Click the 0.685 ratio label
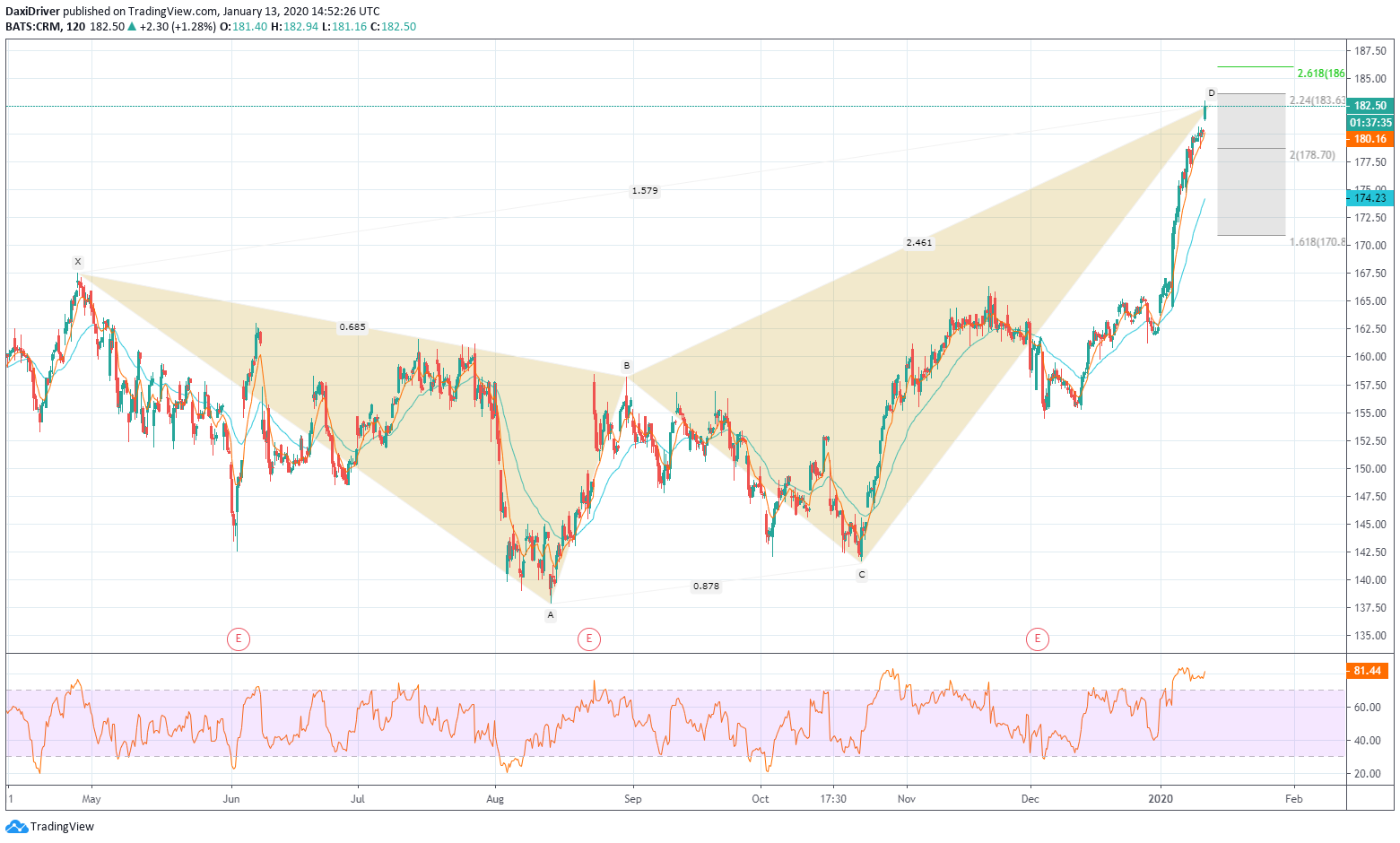 [x=352, y=327]
